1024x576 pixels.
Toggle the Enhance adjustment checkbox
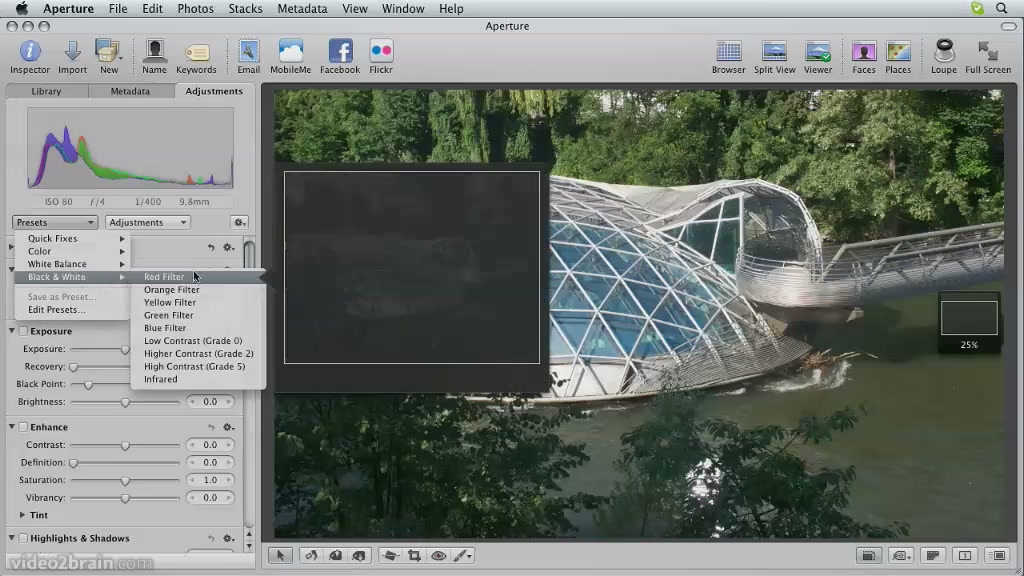click(23, 427)
